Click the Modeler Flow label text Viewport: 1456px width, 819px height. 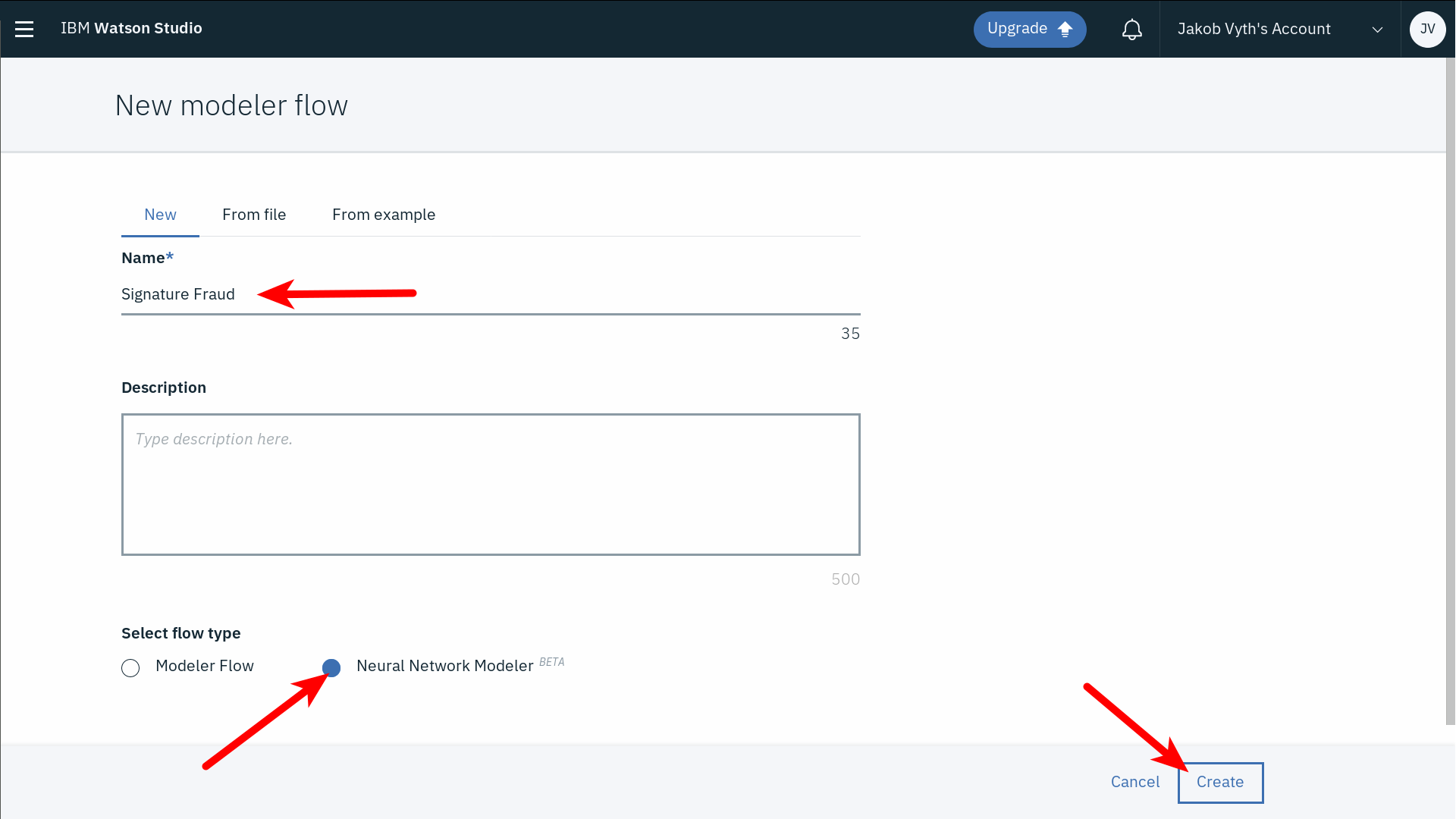point(205,666)
